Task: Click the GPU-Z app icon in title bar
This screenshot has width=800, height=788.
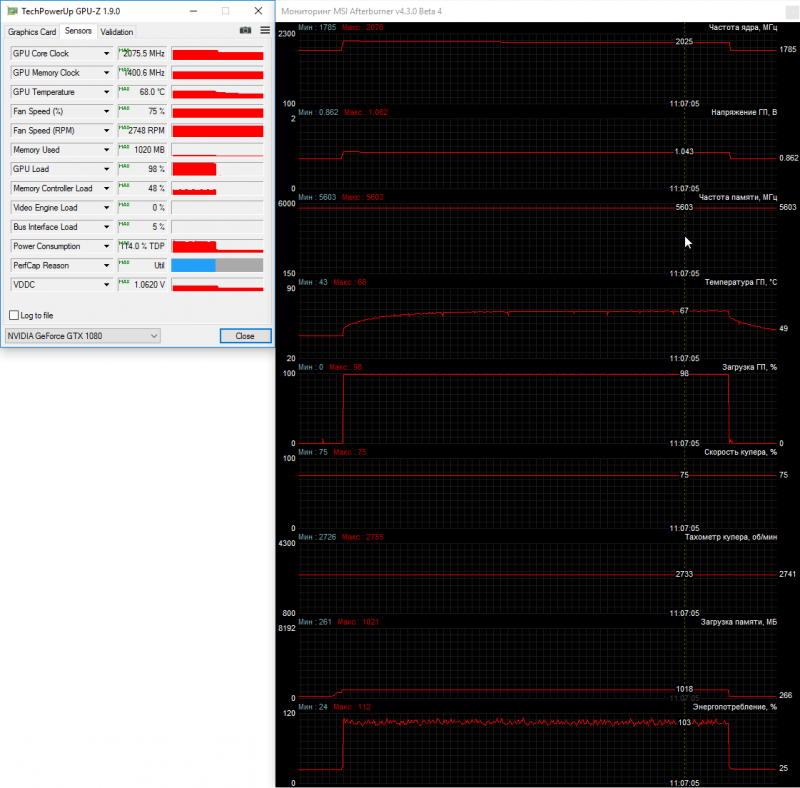Action: (x=12, y=11)
